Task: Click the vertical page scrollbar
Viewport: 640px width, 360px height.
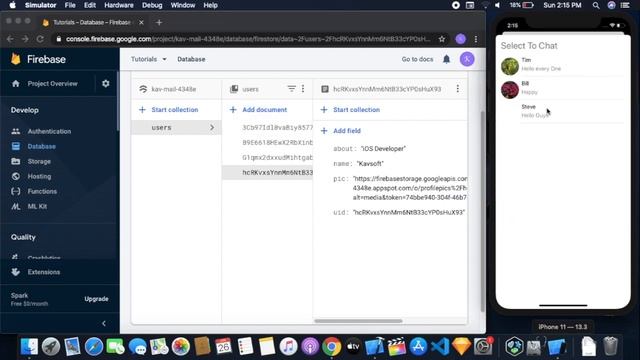Action: tap(483, 211)
